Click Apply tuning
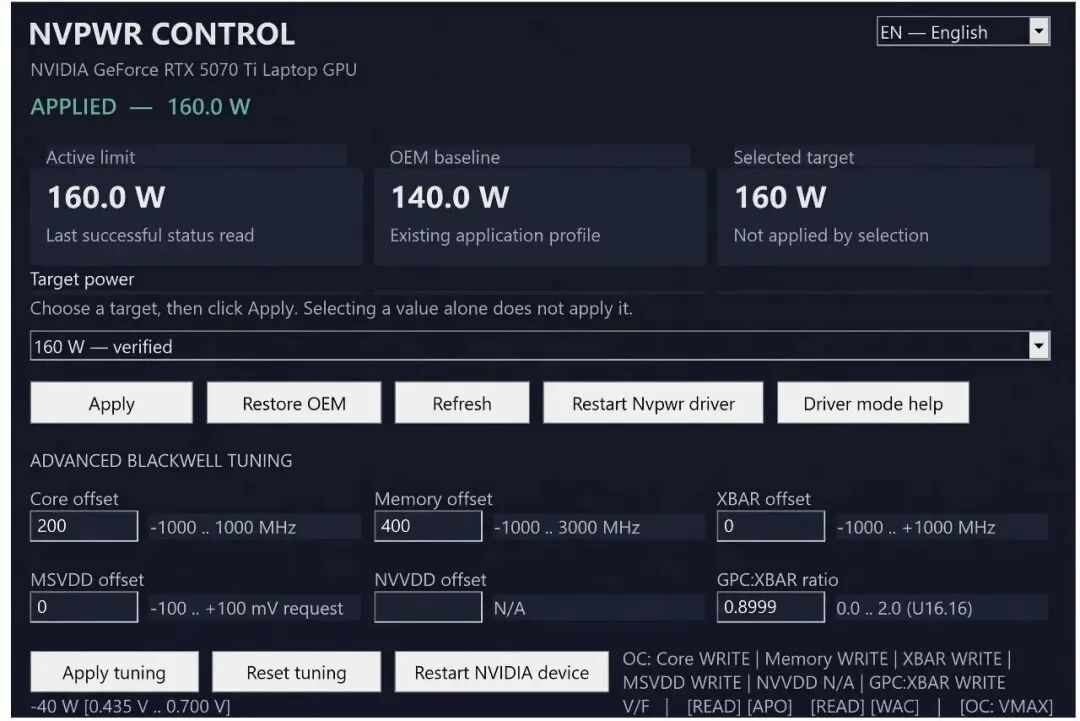 tap(114, 672)
